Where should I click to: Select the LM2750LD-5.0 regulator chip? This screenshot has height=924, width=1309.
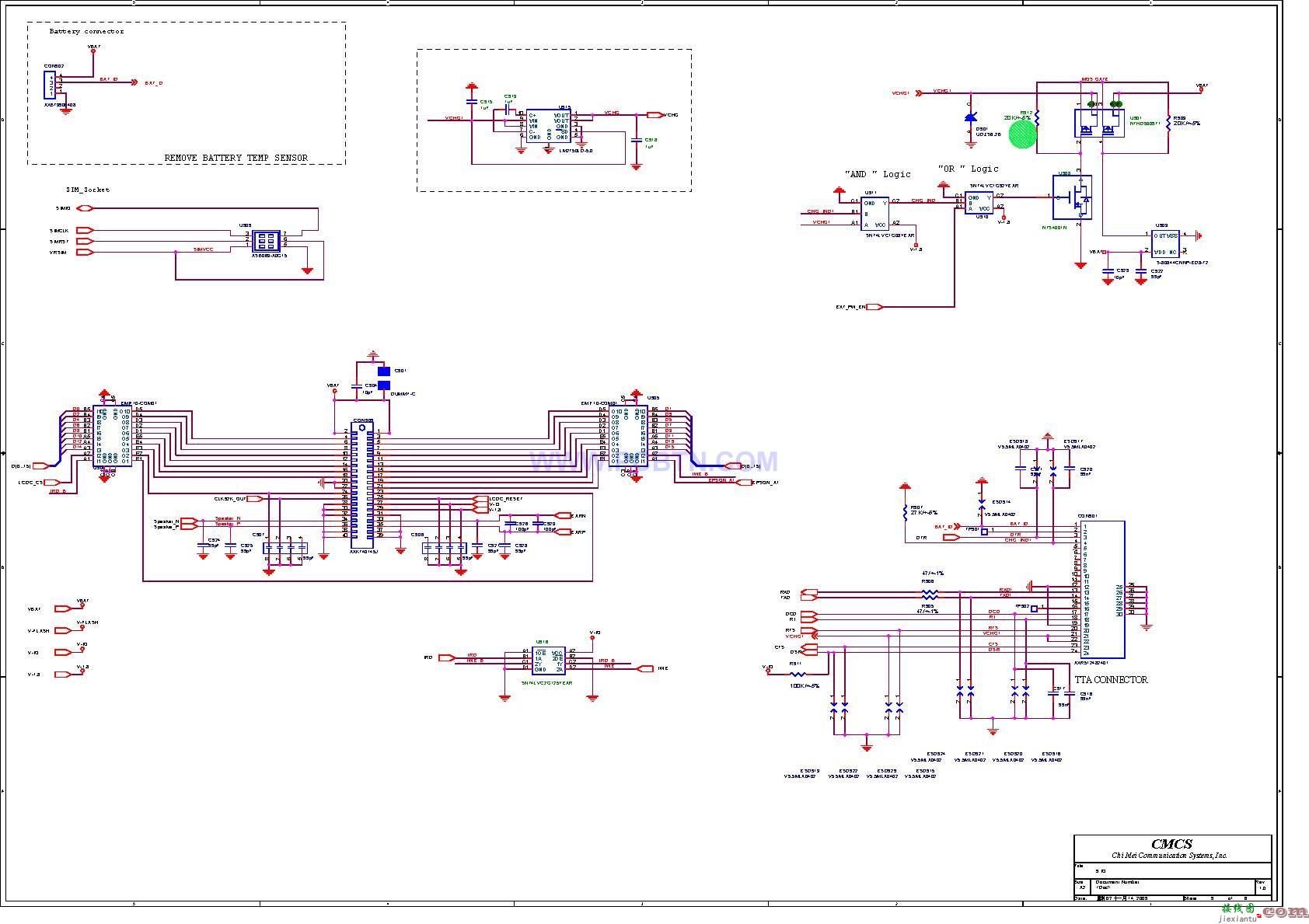pos(549,126)
